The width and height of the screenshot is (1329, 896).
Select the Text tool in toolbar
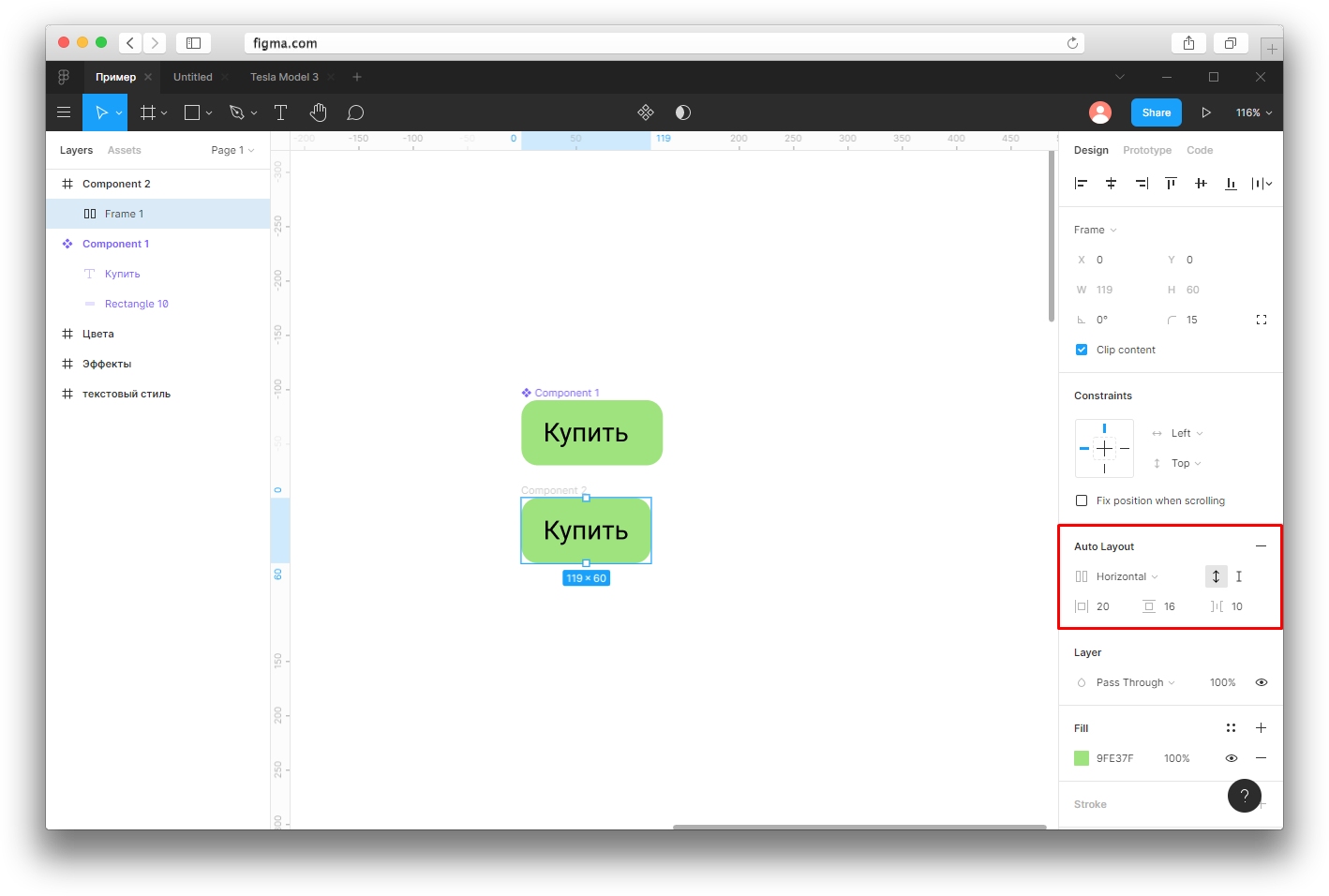[280, 112]
